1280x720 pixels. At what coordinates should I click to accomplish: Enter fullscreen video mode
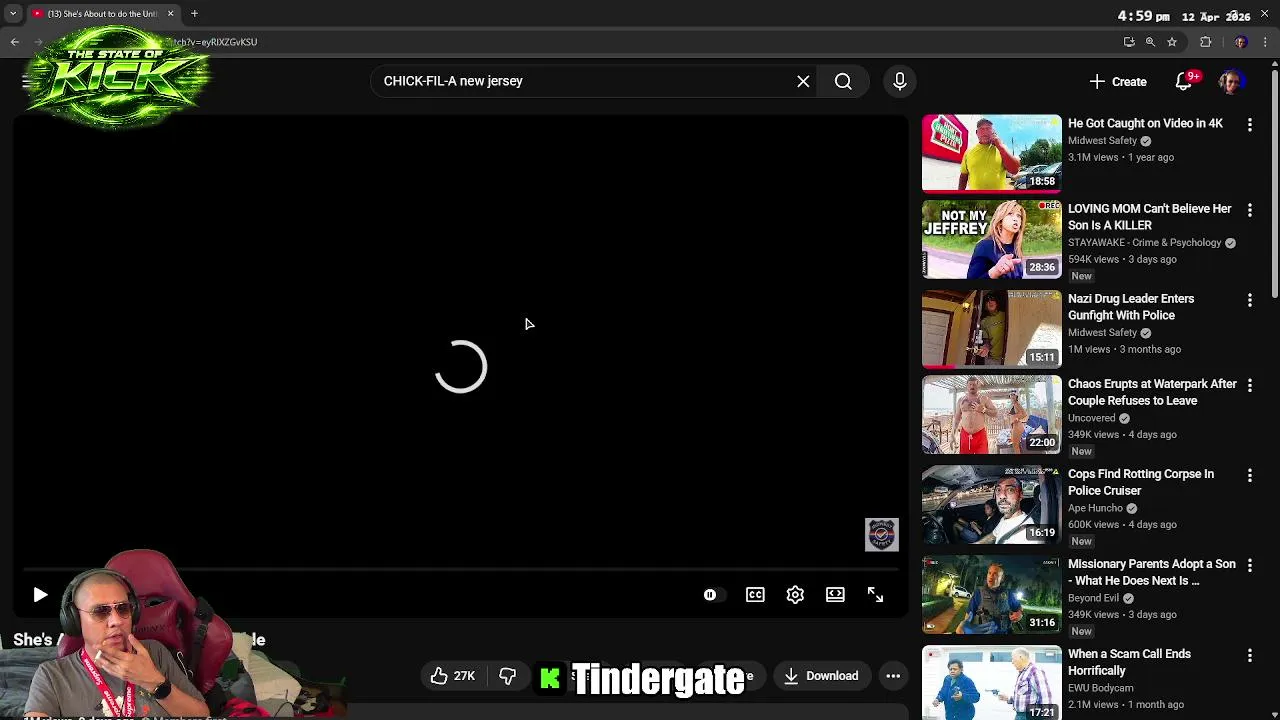pos(875,595)
